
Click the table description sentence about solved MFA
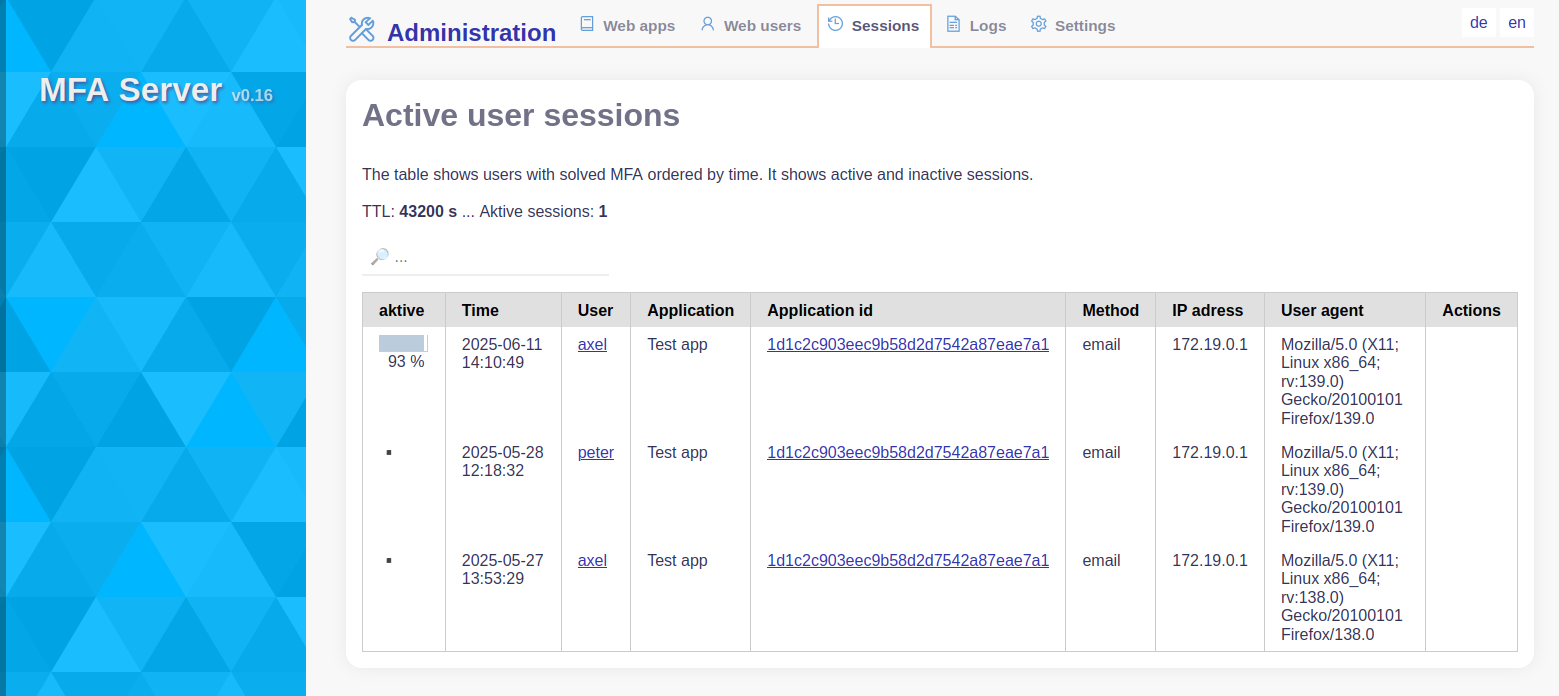click(x=697, y=174)
